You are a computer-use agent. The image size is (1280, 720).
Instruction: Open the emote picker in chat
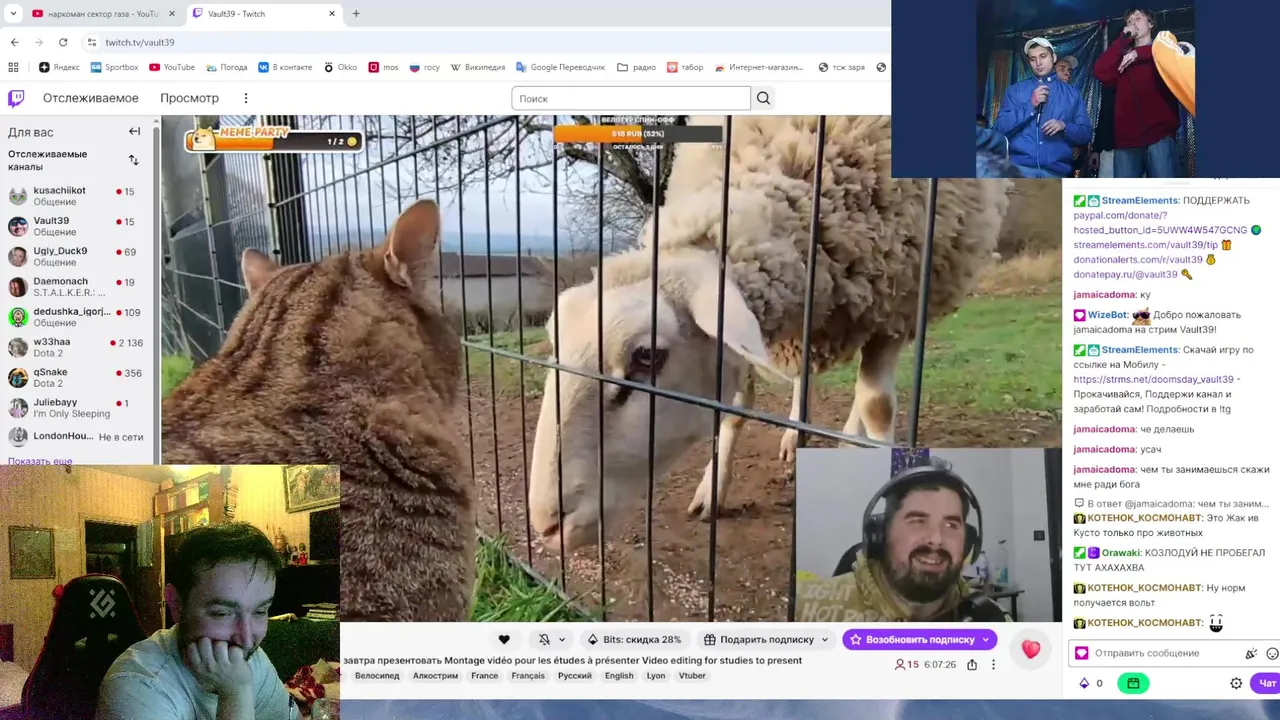pyautogui.click(x=1272, y=653)
